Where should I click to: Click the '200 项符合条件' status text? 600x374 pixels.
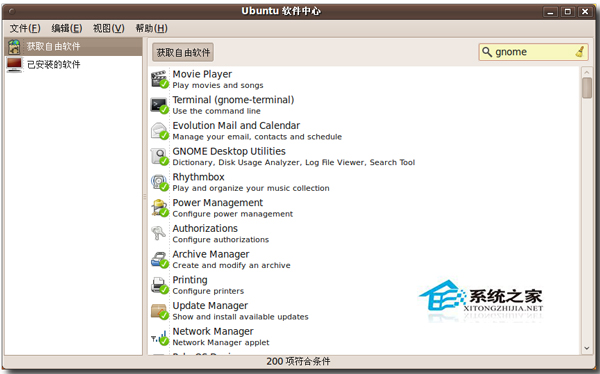click(298, 361)
